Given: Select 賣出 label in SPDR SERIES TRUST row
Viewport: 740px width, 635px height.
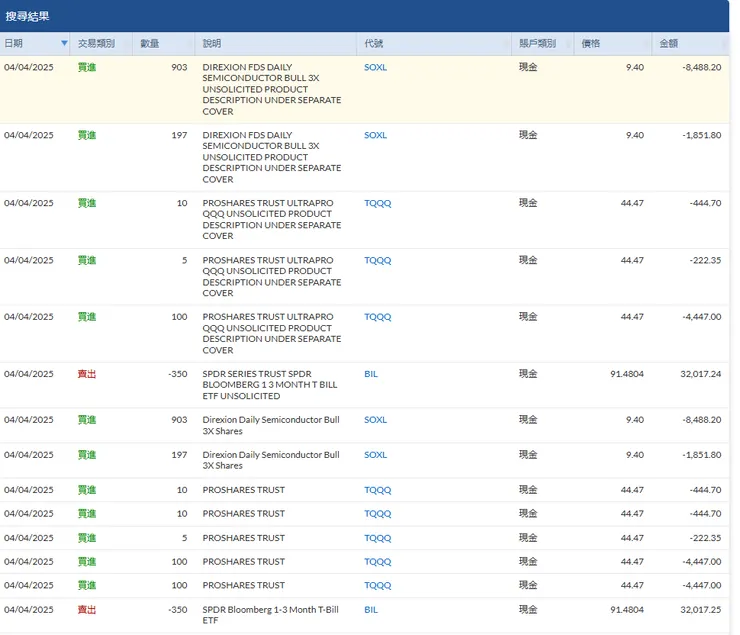Looking at the screenshot, I should click(x=87, y=374).
